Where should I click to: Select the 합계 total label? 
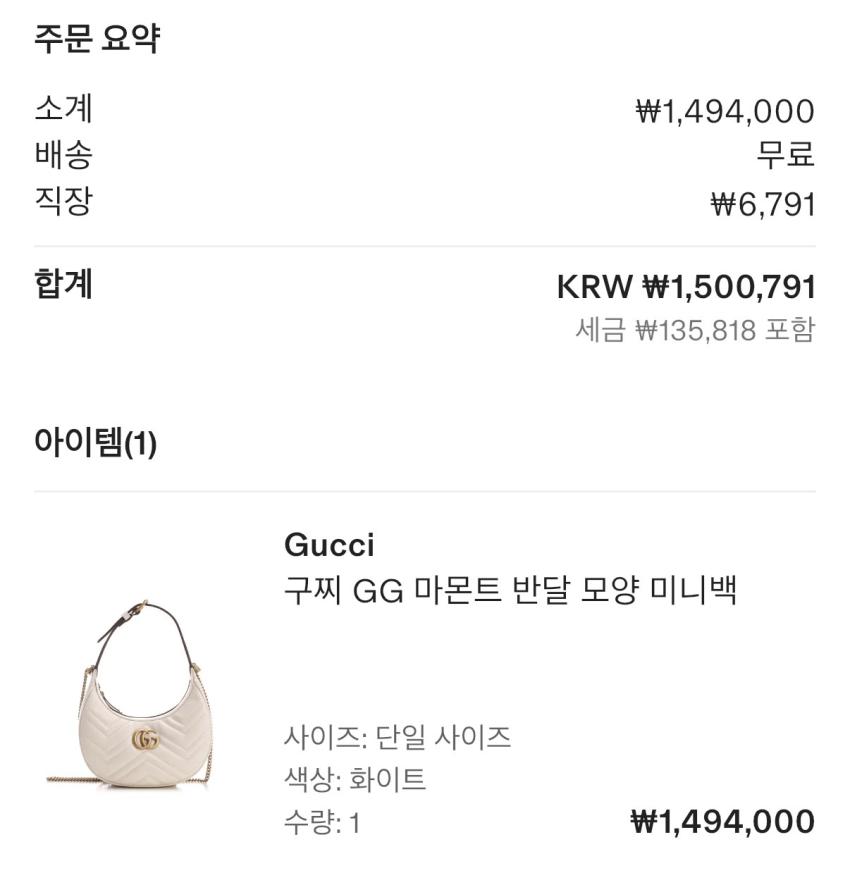coord(63,285)
